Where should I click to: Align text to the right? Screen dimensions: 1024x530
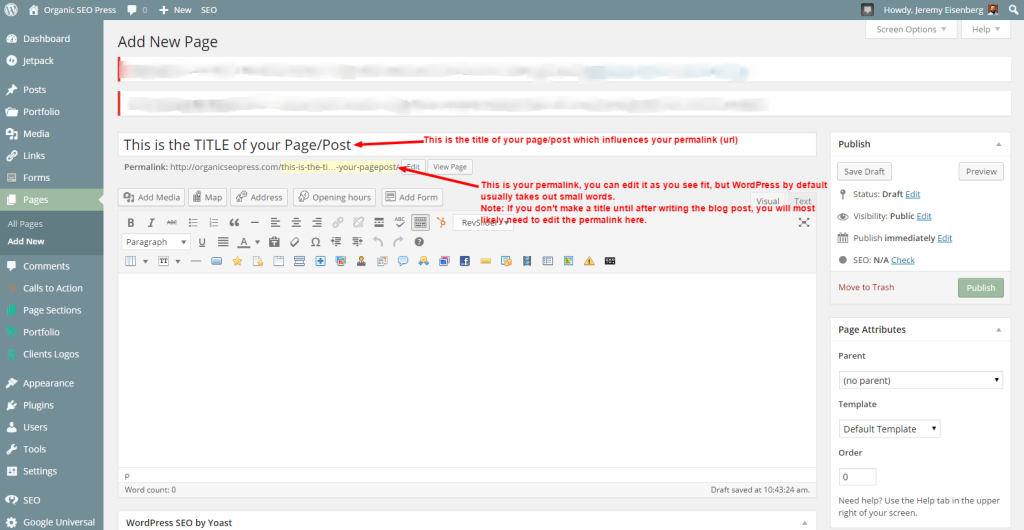point(317,222)
